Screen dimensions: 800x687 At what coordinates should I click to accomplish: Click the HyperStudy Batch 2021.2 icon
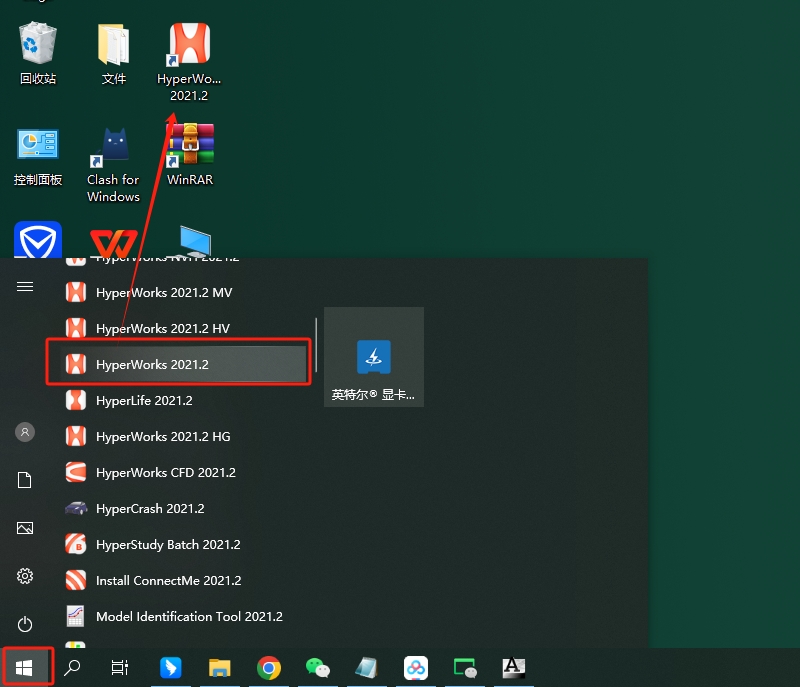(x=76, y=544)
